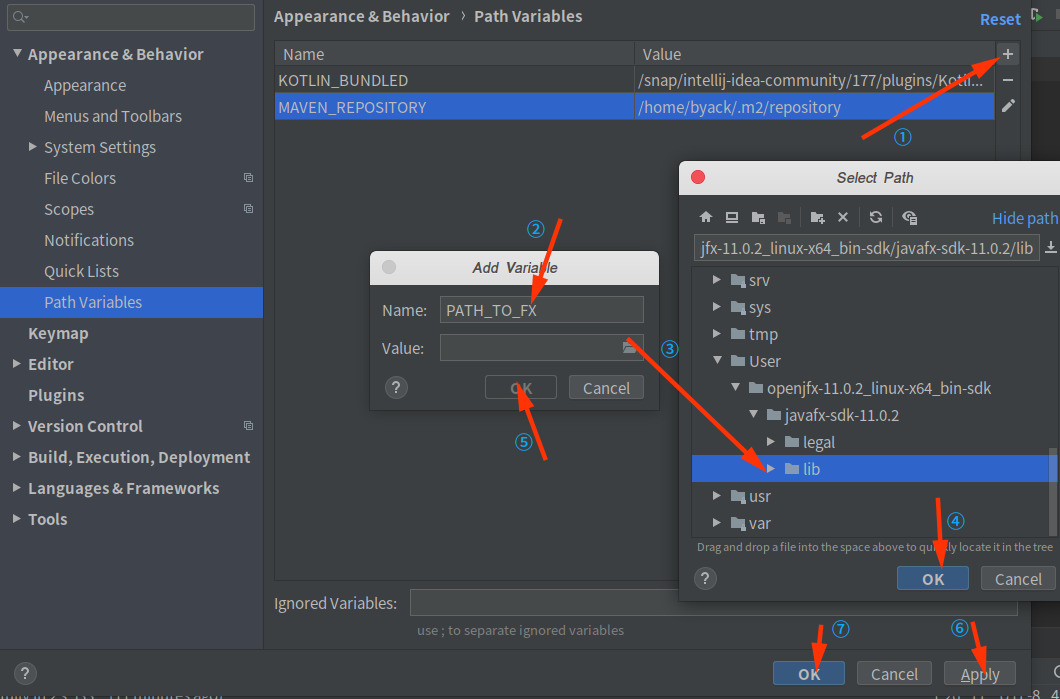Image resolution: width=1060 pixels, height=699 pixels.
Task: Delete selected item using the X icon
Action: tap(843, 217)
